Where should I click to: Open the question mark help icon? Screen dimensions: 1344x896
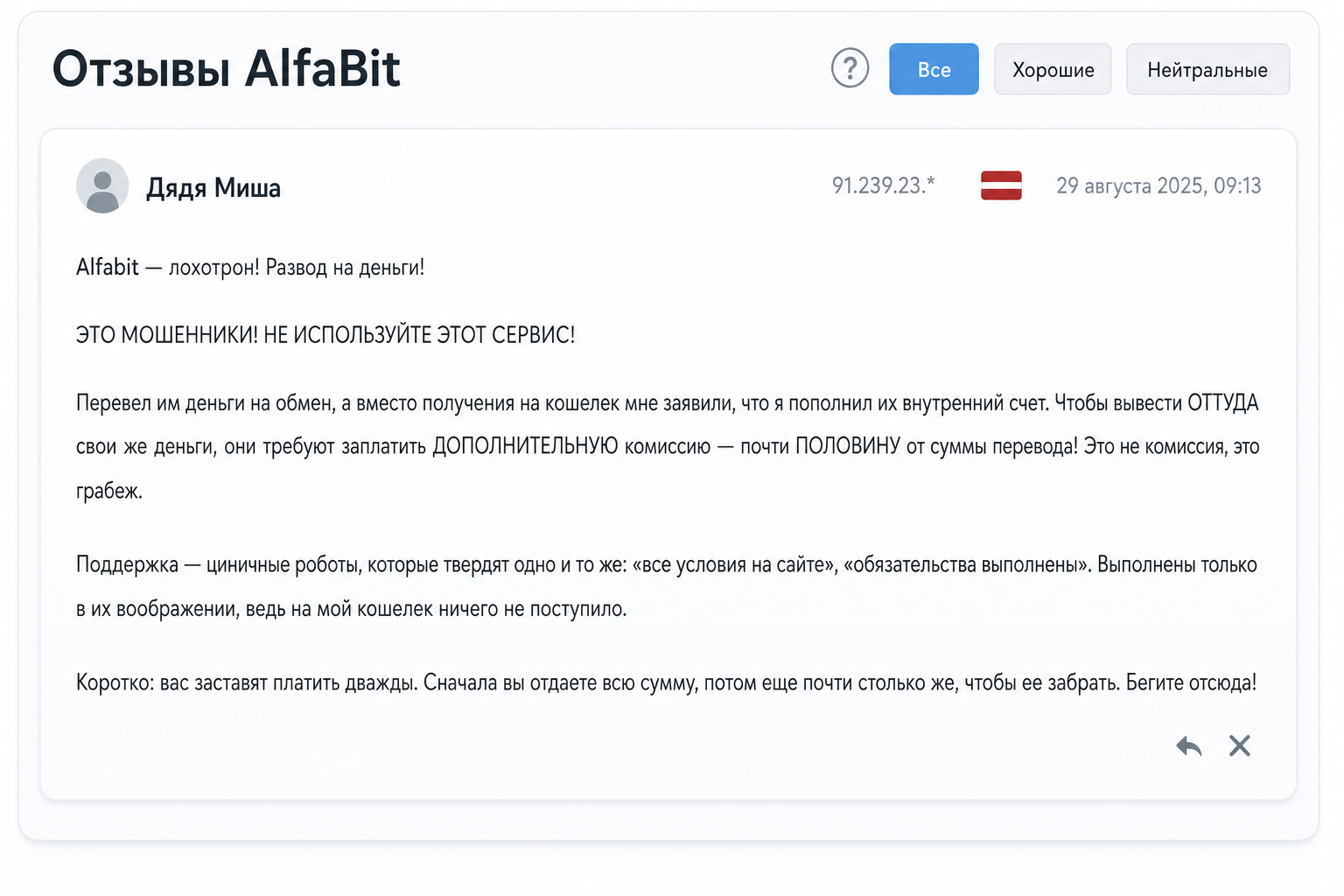[850, 68]
